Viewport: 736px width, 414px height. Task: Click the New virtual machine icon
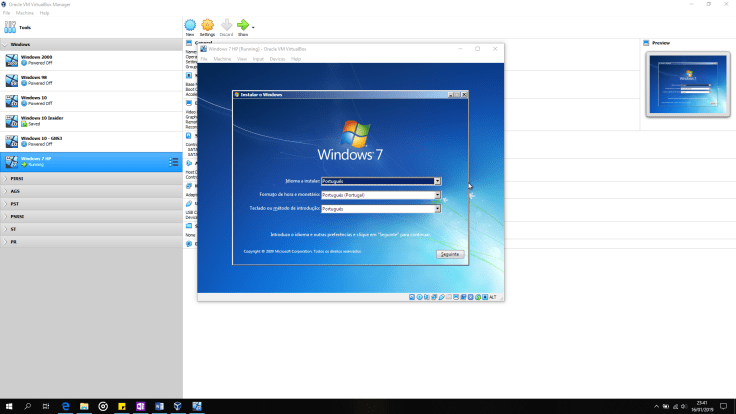point(190,25)
